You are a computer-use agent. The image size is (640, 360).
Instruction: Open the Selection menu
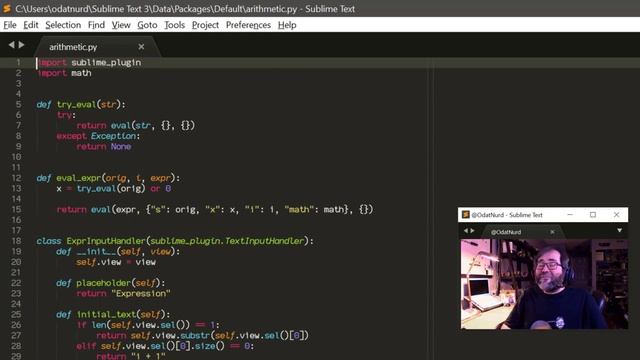click(x=63, y=25)
